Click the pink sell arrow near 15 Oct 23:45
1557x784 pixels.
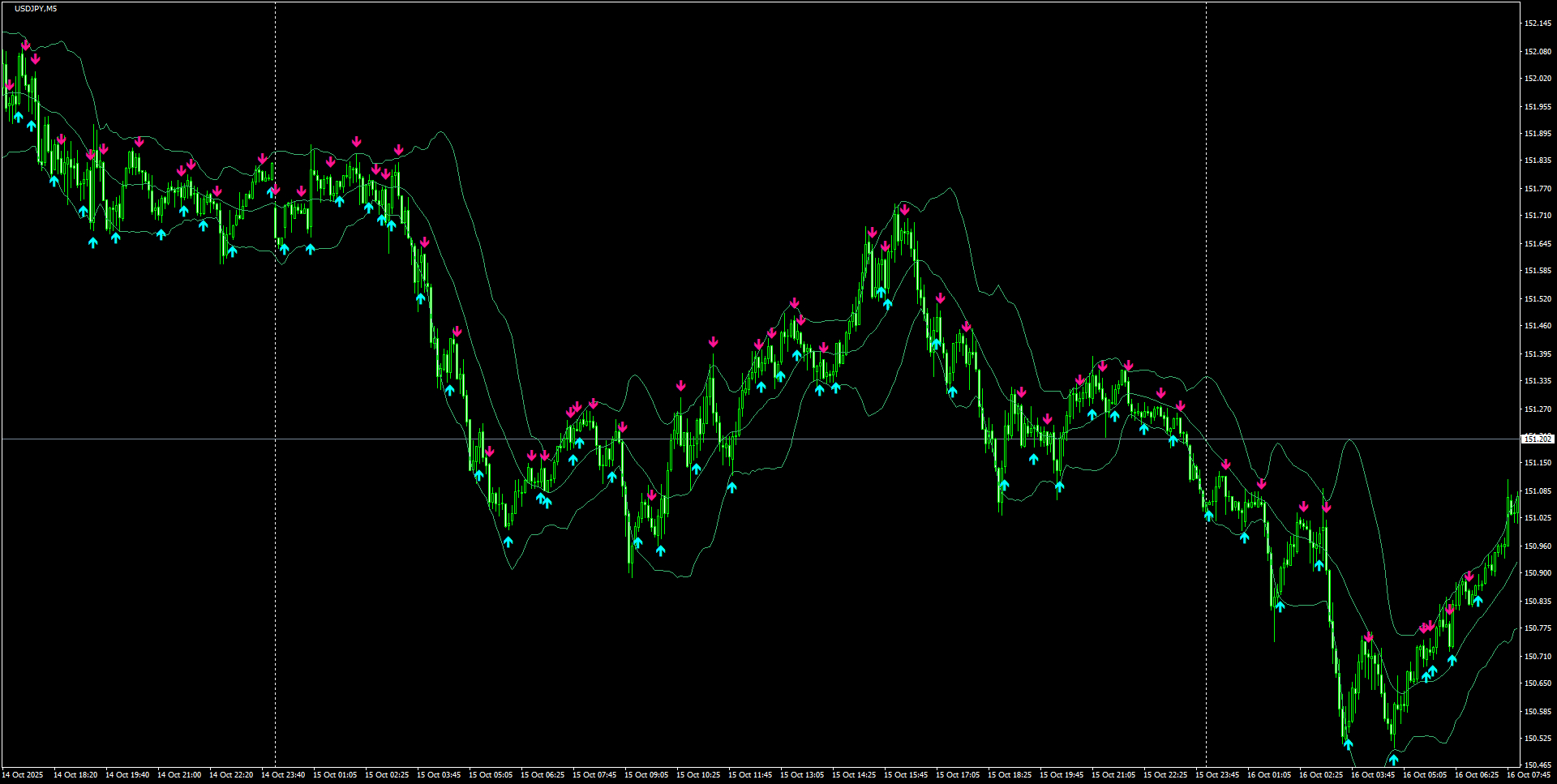pyautogui.click(x=1225, y=463)
